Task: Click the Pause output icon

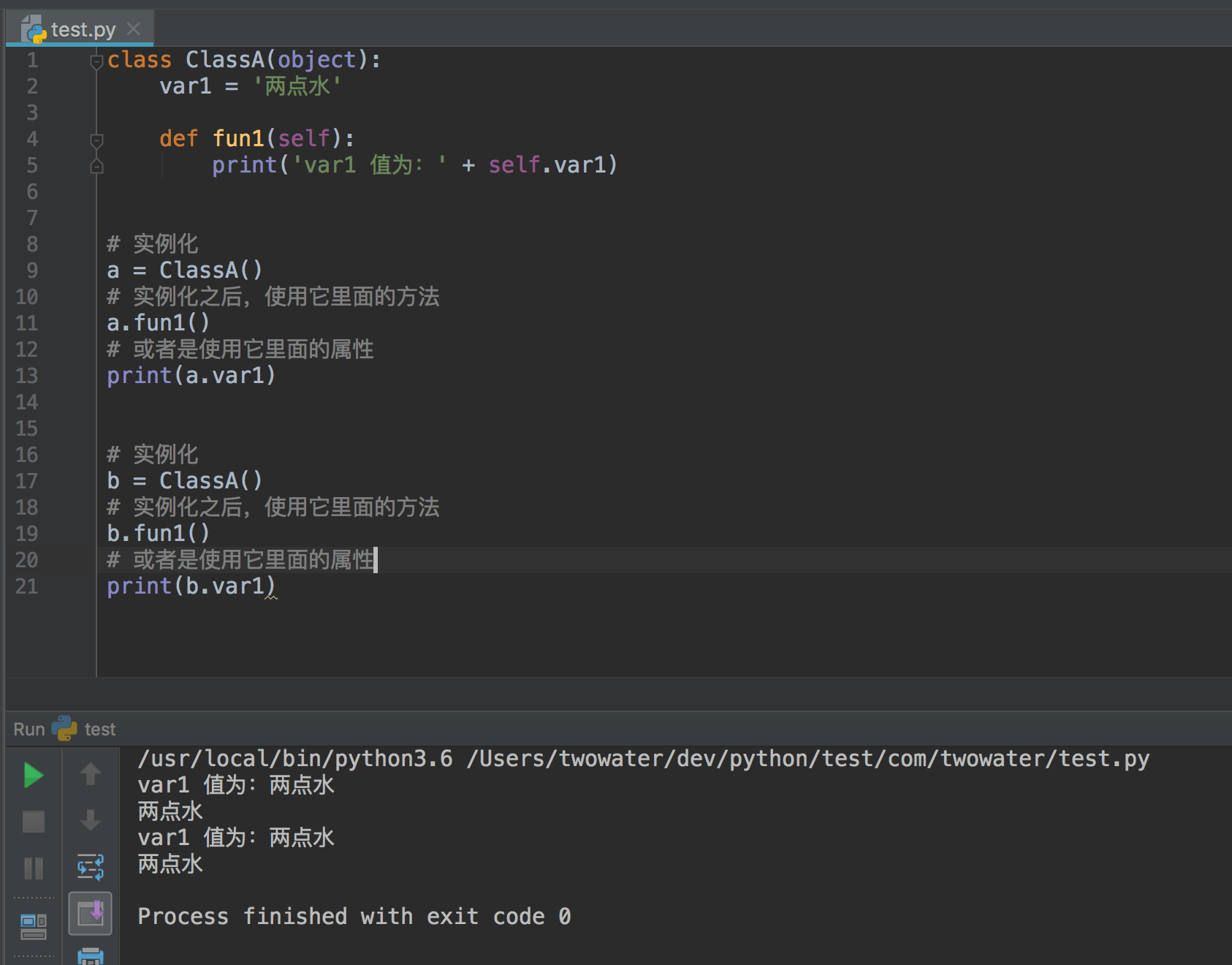Action: [x=34, y=868]
